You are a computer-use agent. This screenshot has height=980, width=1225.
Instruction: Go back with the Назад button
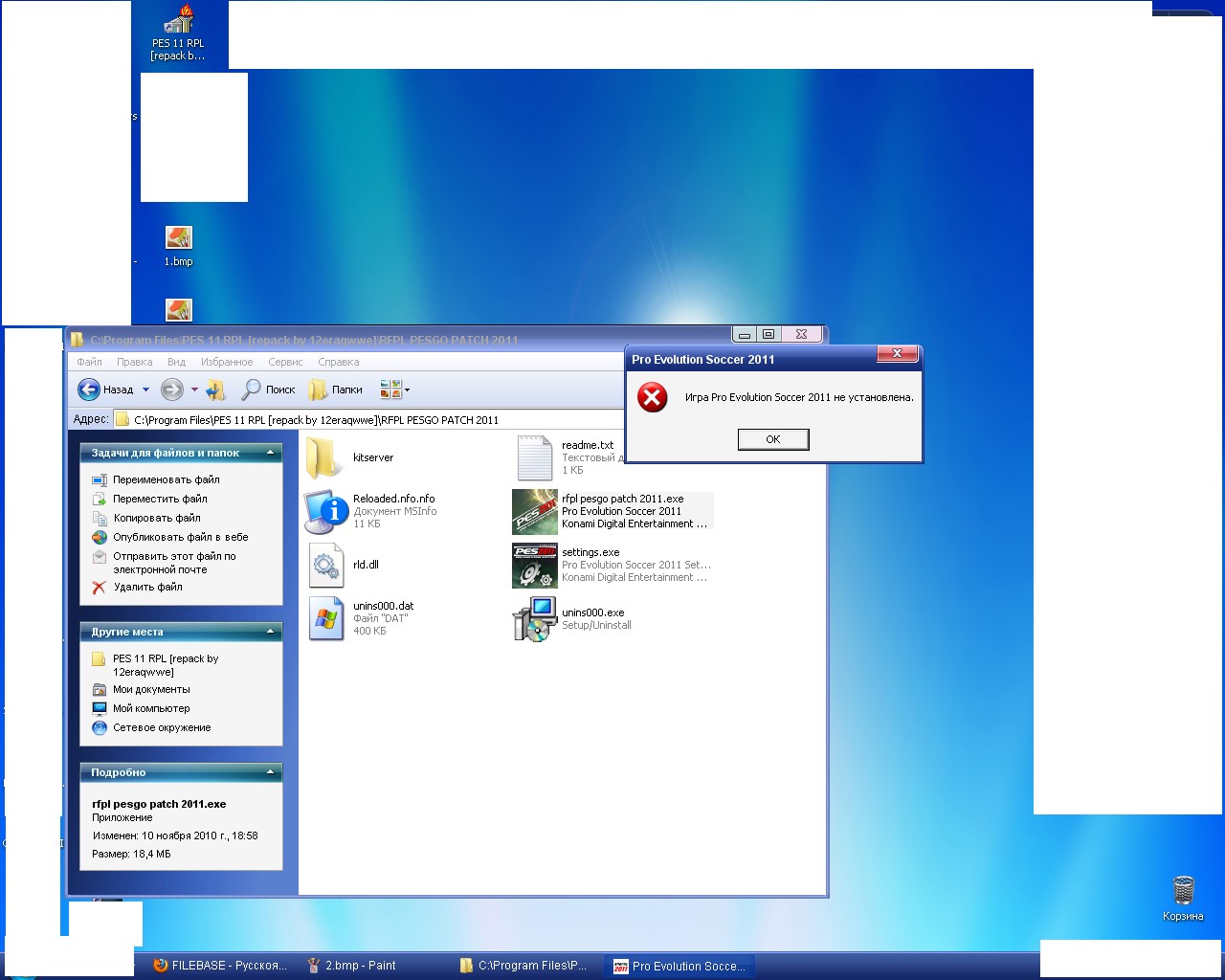[x=106, y=390]
